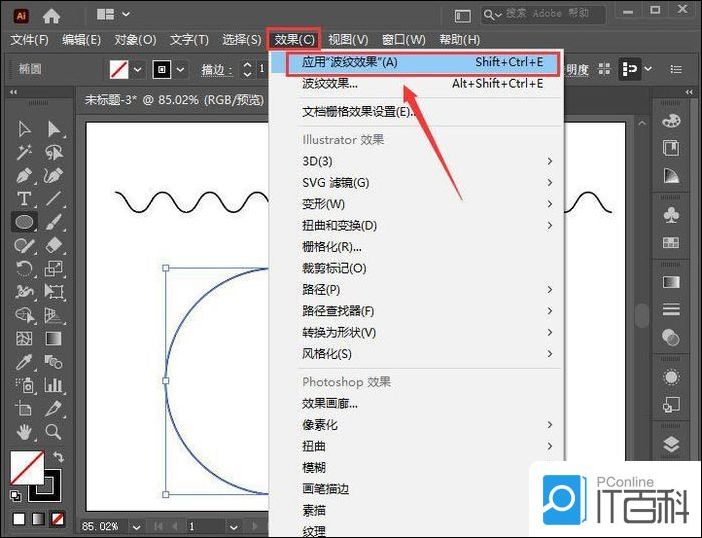The width and height of the screenshot is (702, 538).
Task: Set paint mode to Color
Action: pyautogui.click(x=19, y=519)
